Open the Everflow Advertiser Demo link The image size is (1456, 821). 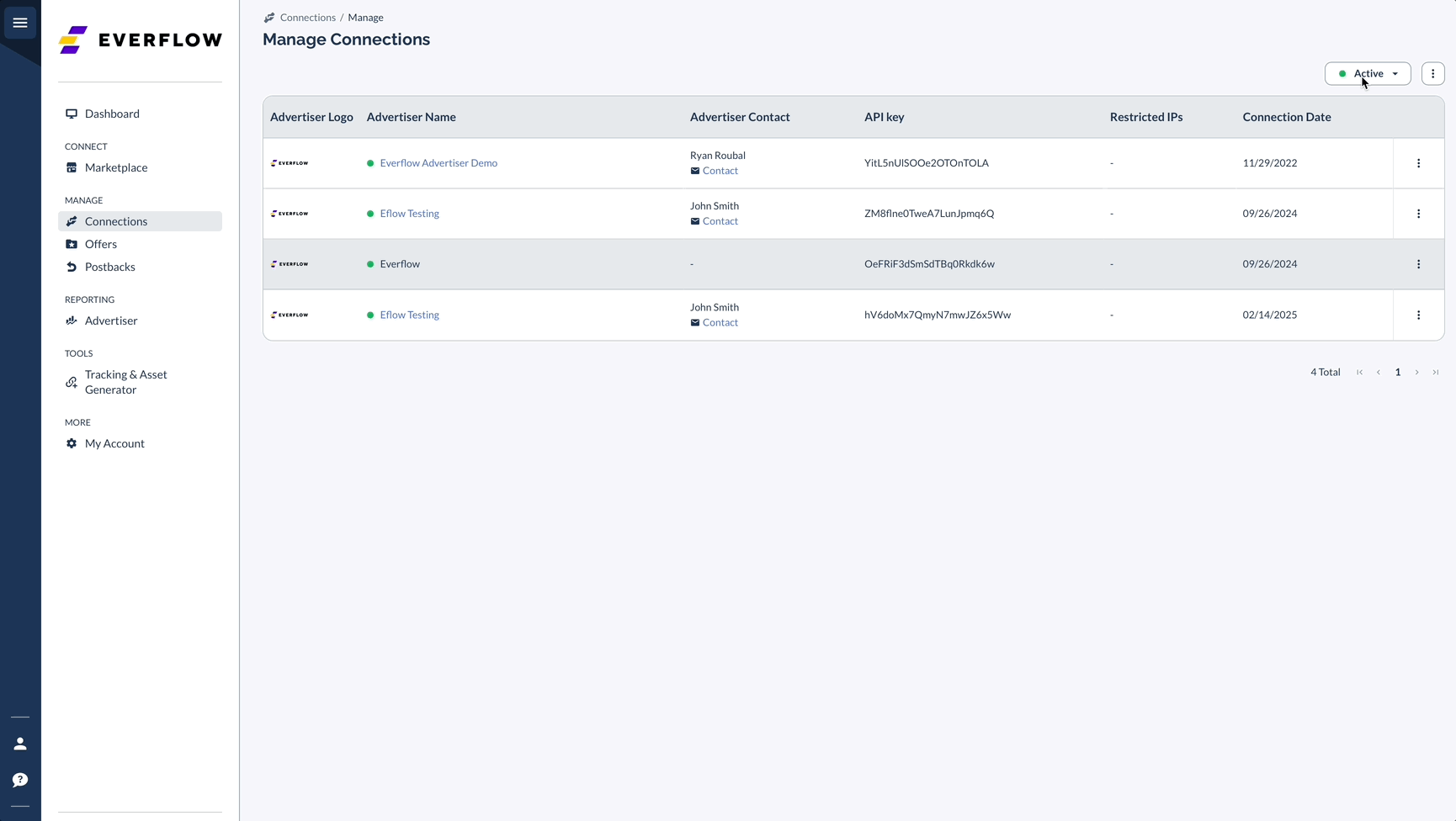(x=438, y=162)
